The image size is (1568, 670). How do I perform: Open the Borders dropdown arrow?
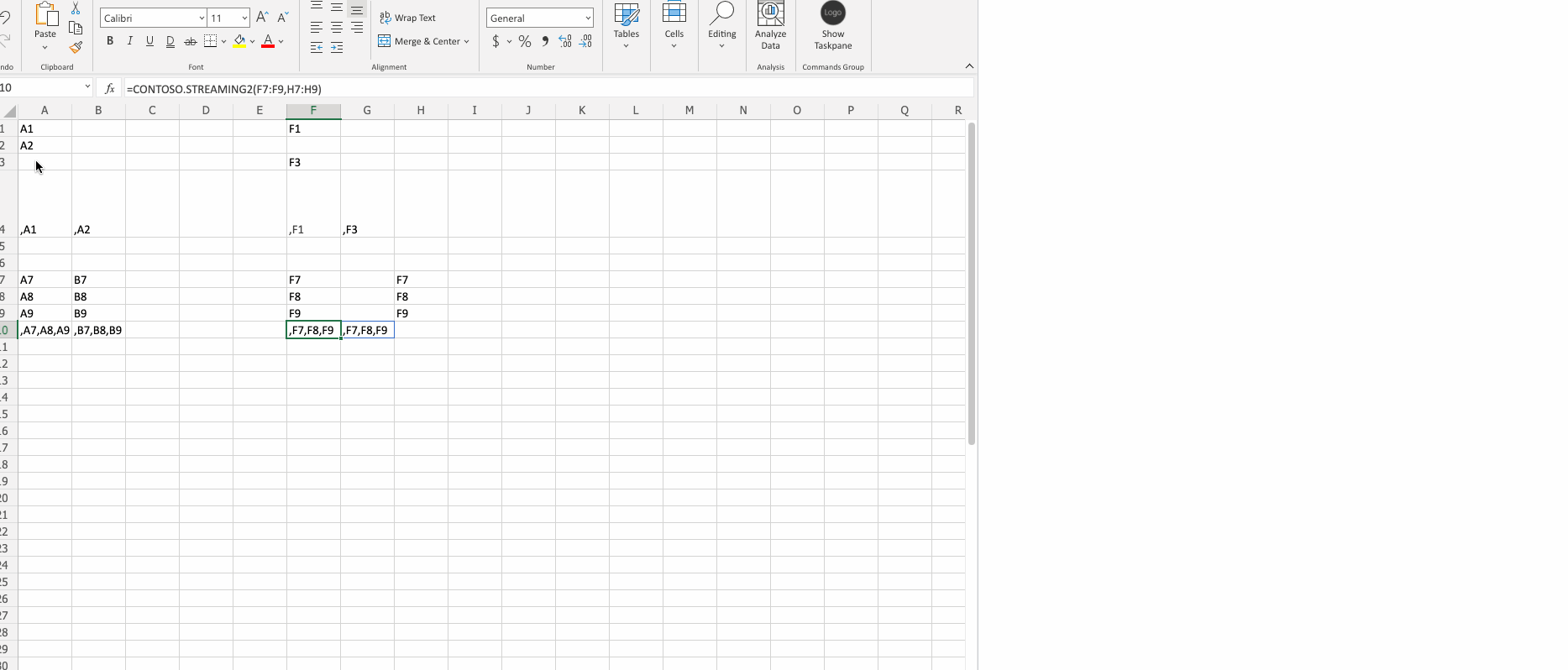(224, 41)
